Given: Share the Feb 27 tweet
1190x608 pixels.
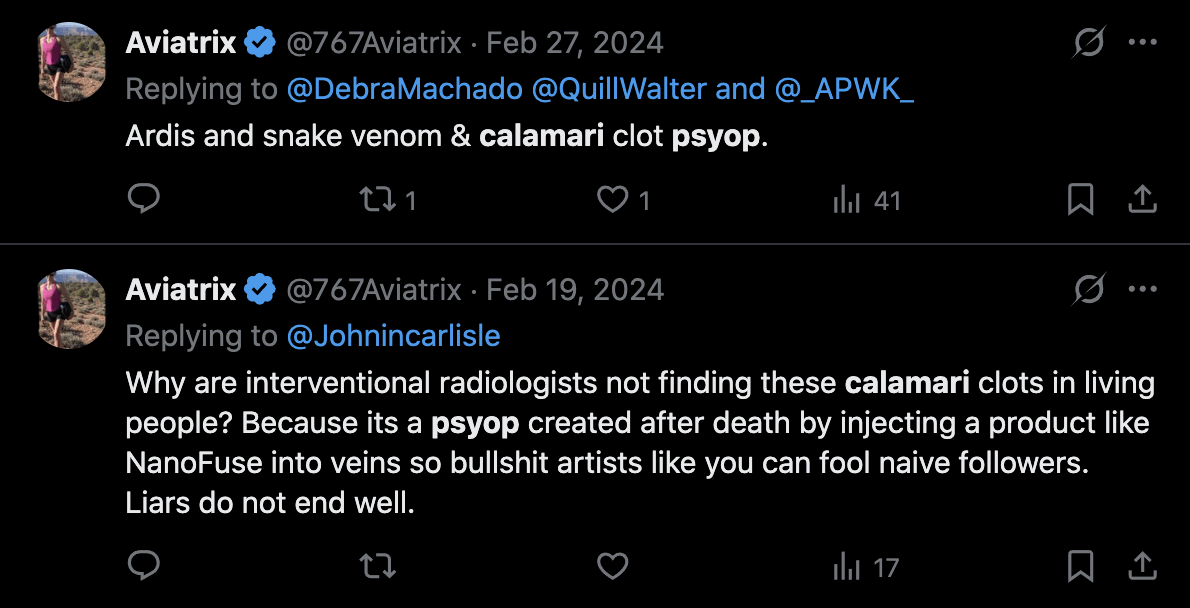Looking at the screenshot, I should pos(1141,200).
